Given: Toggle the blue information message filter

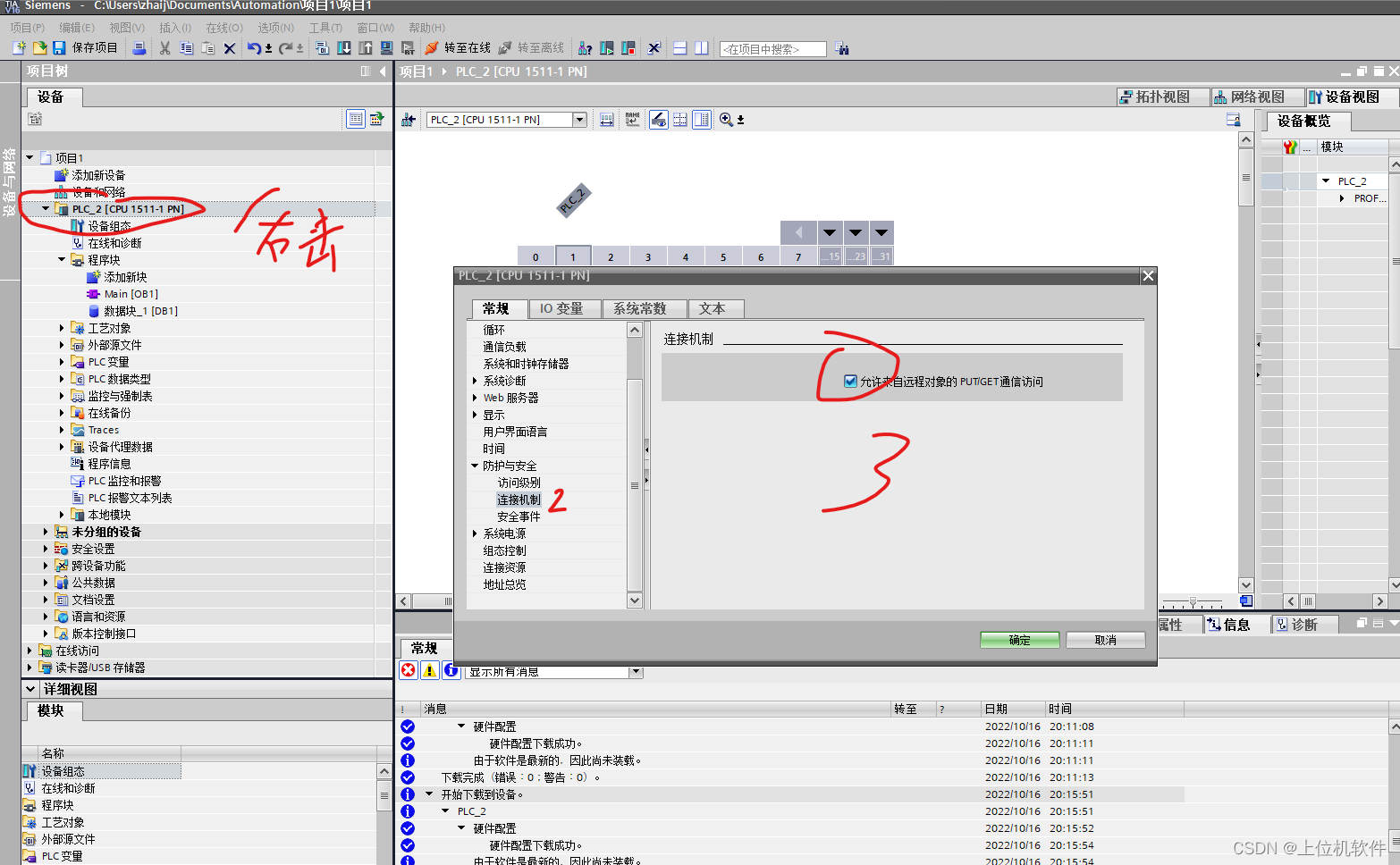Looking at the screenshot, I should (451, 670).
